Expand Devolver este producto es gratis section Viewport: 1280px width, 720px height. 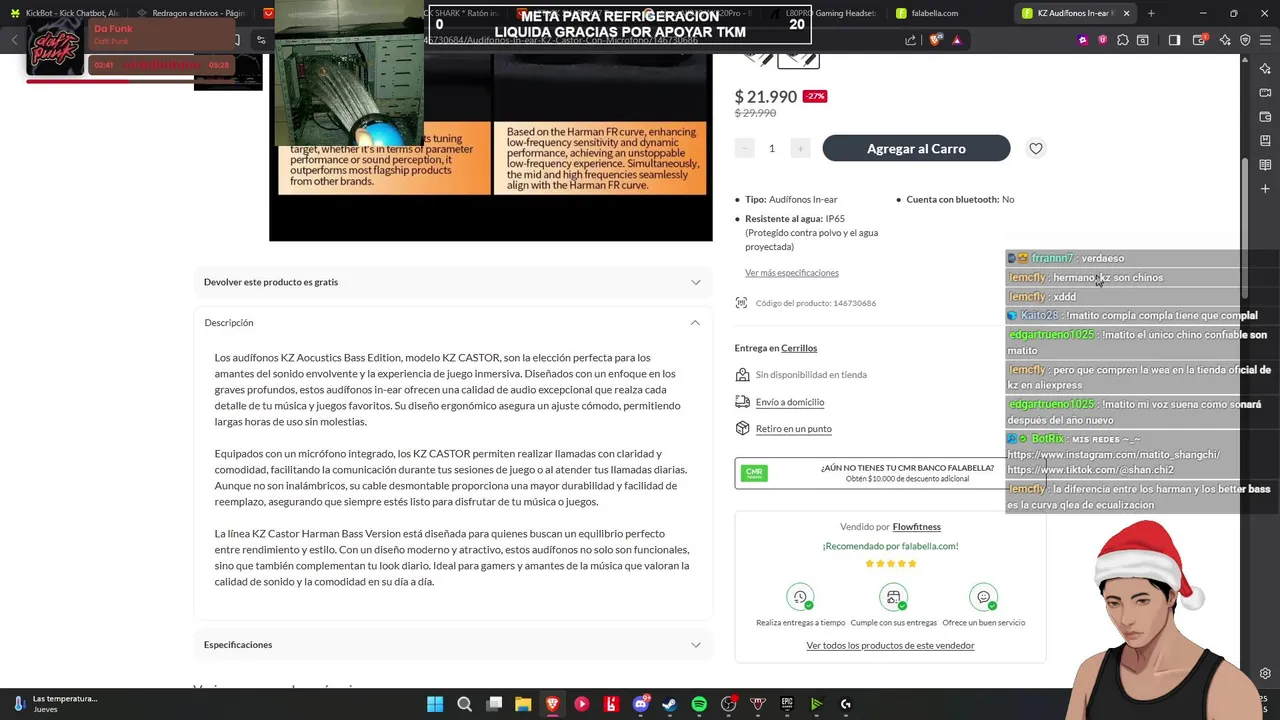pyautogui.click(x=453, y=282)
